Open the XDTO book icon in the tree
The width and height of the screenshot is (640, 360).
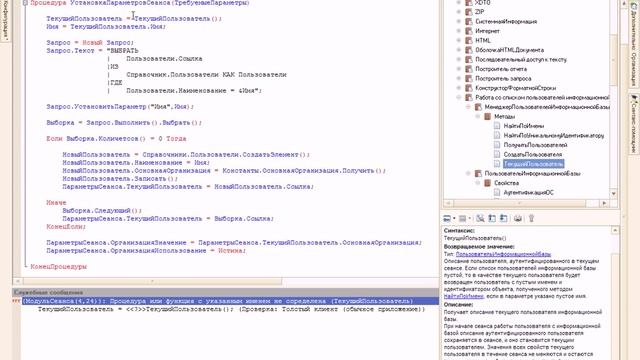point(469,2)
